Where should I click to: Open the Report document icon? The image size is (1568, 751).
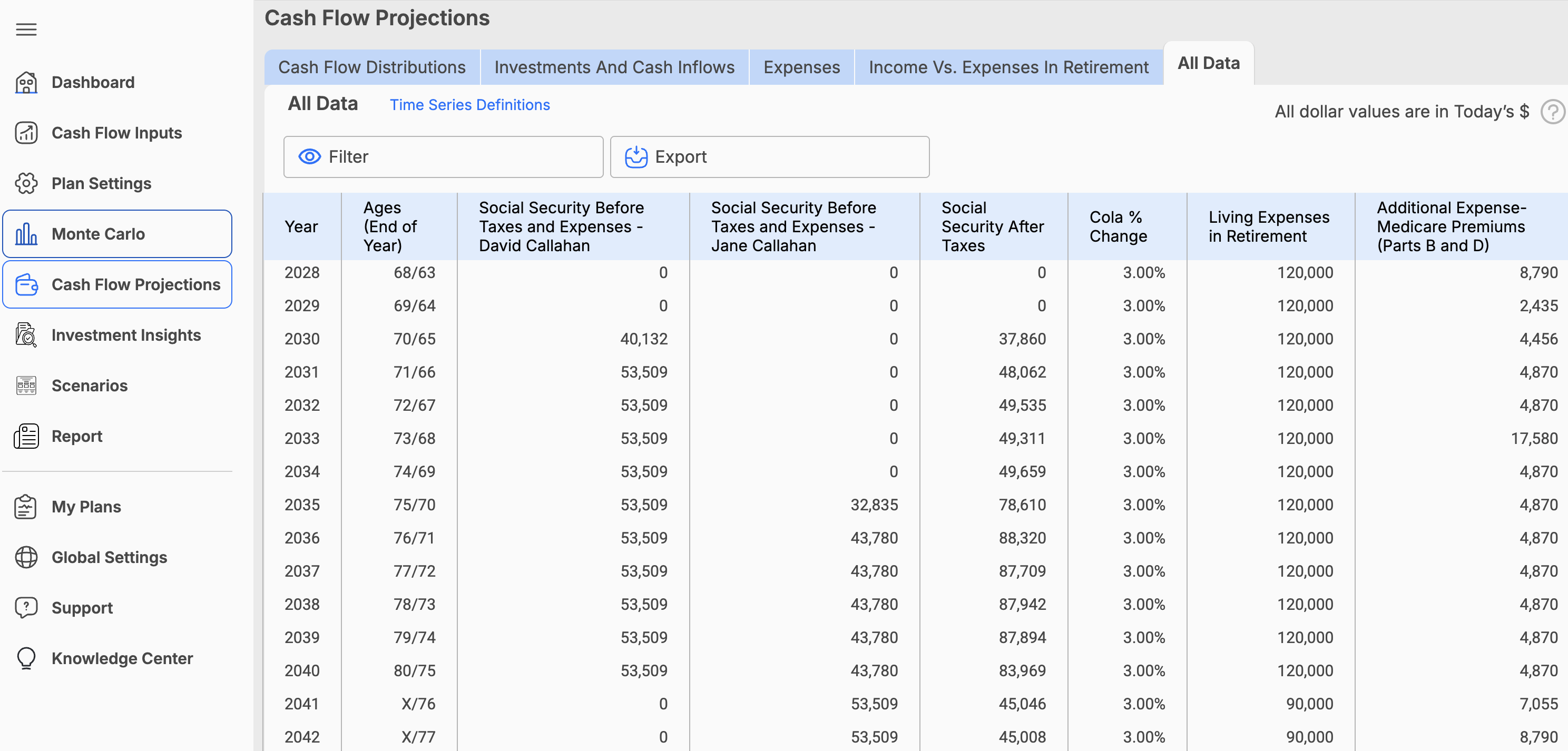coord(26,436)
